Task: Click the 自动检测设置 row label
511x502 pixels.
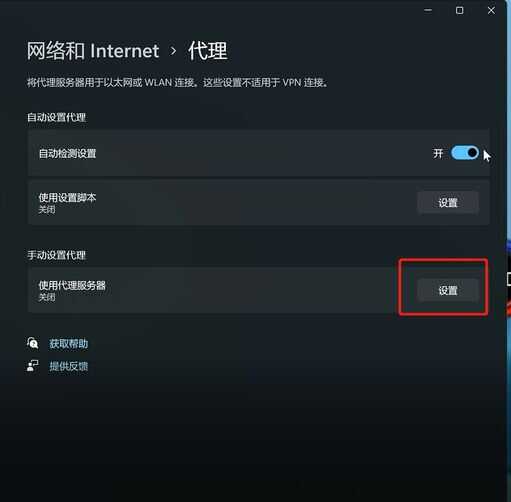Action: (67, 154)
